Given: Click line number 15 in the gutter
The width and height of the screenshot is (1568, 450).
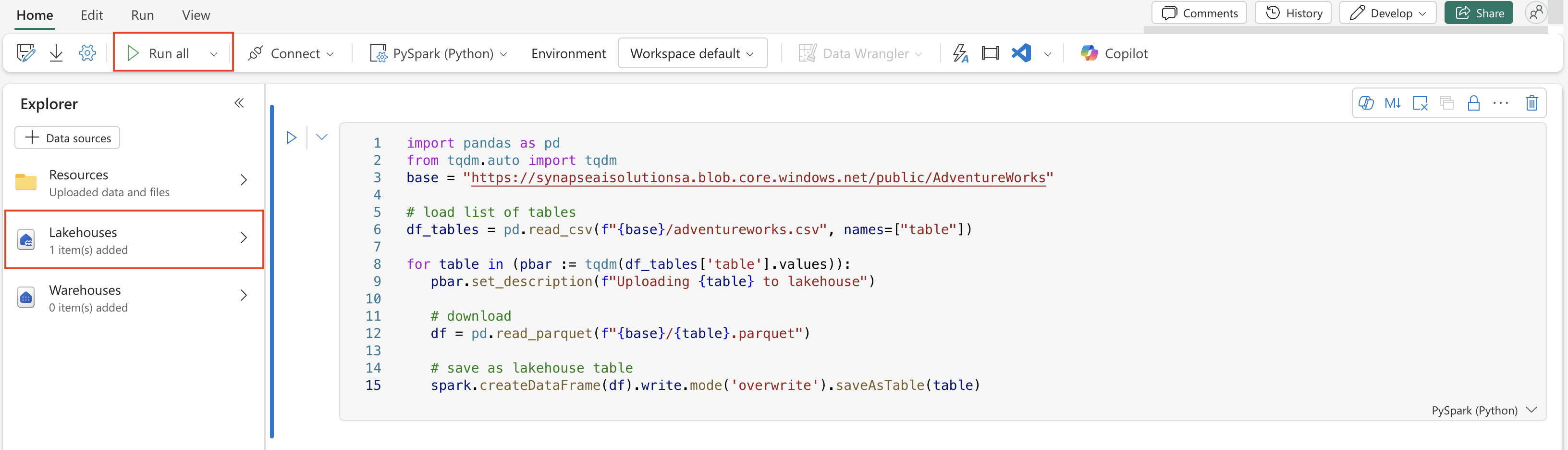Looking at the screenshot, I should (x=373, y=385).
